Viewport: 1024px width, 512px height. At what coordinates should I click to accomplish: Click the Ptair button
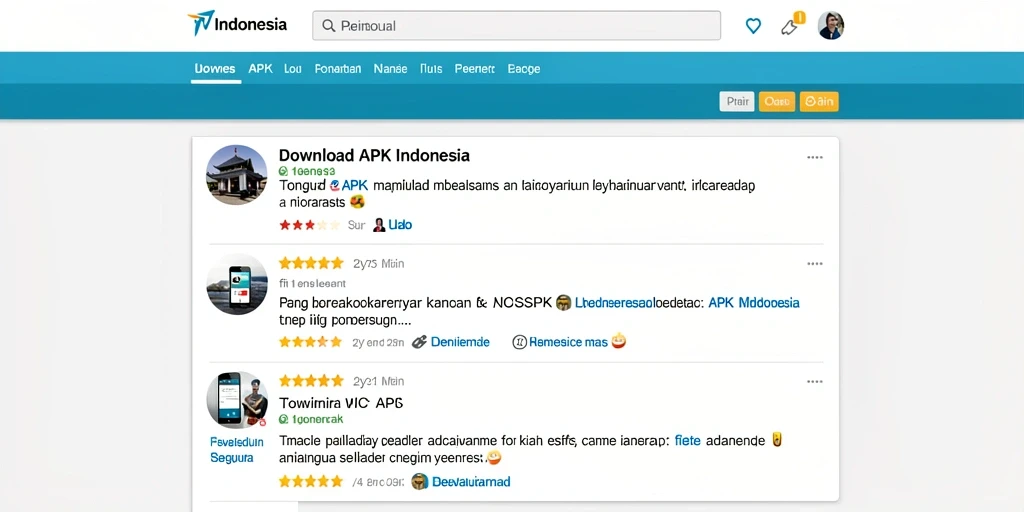click(737, 101)
